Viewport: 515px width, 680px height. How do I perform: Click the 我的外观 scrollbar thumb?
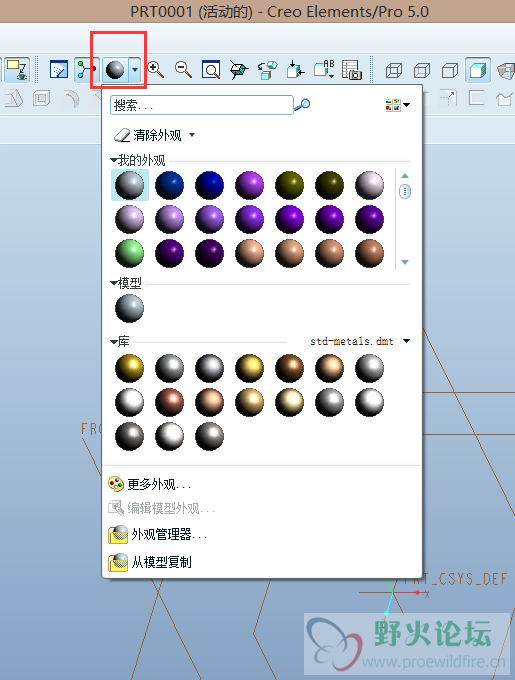pyautogui.click(x=405, y=191)
